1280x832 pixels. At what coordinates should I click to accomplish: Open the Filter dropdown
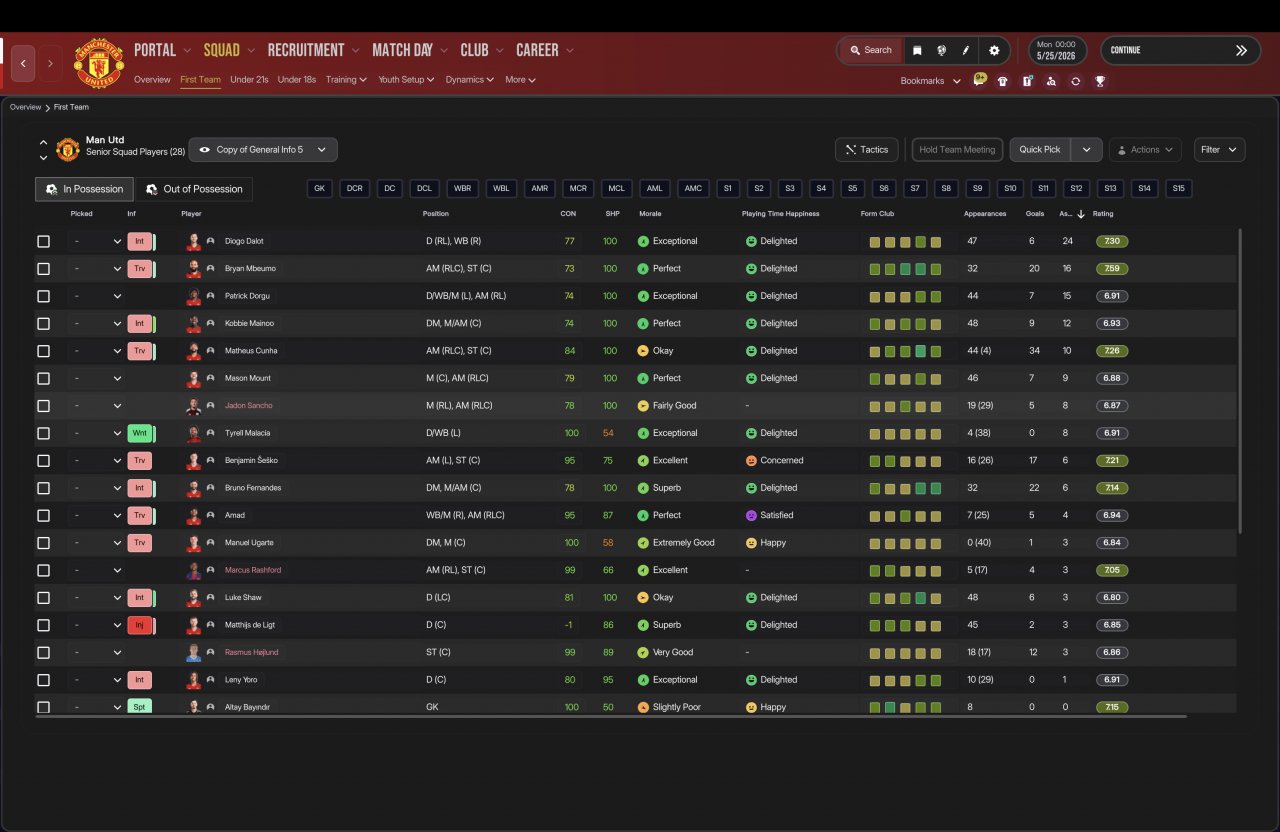tap(1219, 150)
